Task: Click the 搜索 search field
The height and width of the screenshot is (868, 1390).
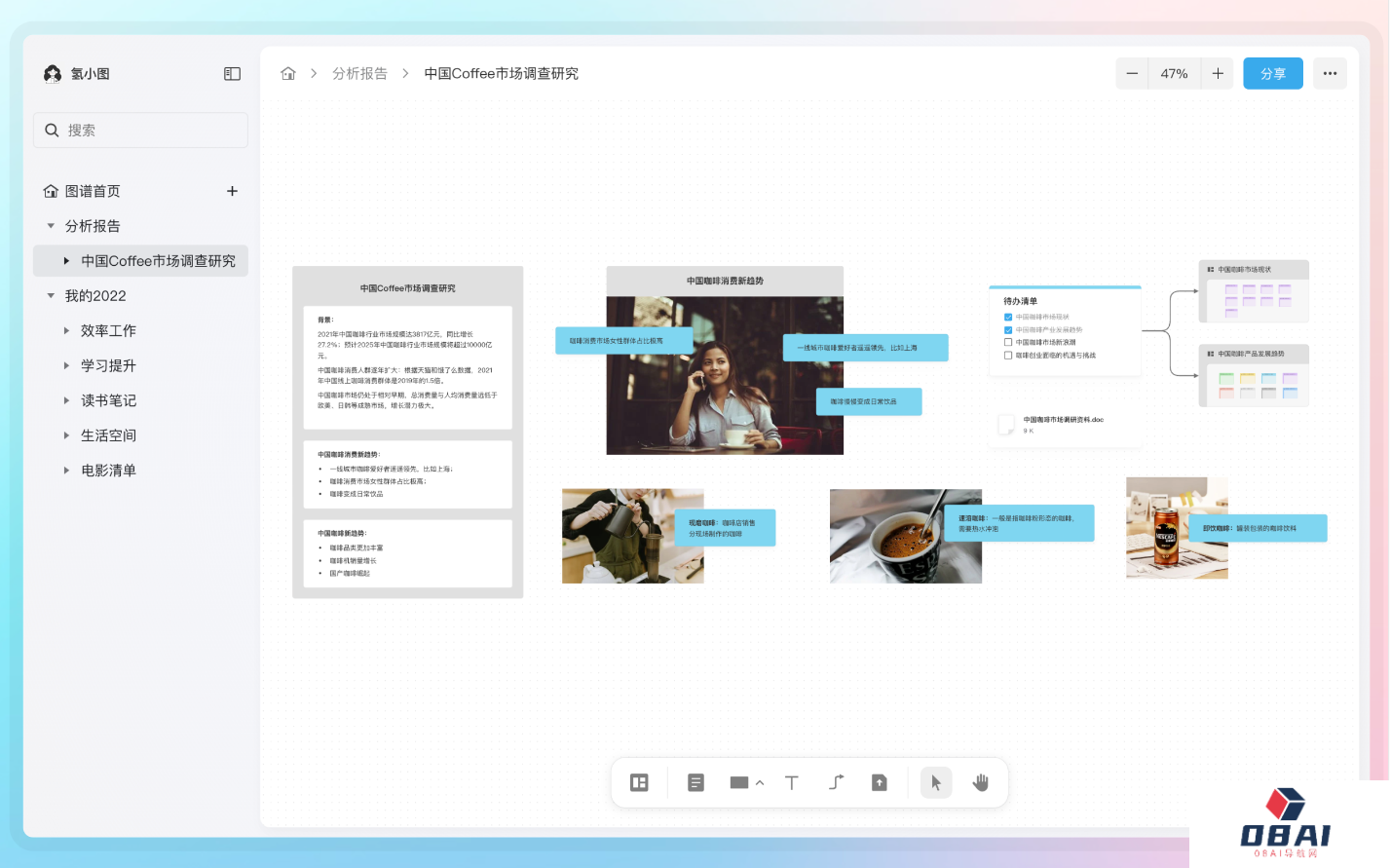Action: (x=141, y=131)
